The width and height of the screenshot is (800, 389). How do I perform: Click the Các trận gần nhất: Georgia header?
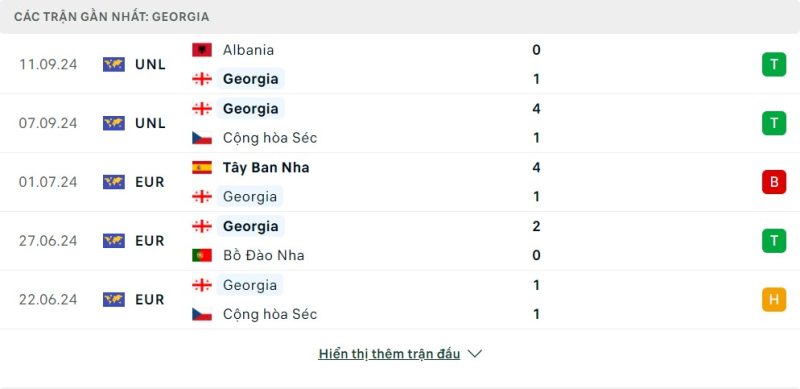tap(112, 17)
